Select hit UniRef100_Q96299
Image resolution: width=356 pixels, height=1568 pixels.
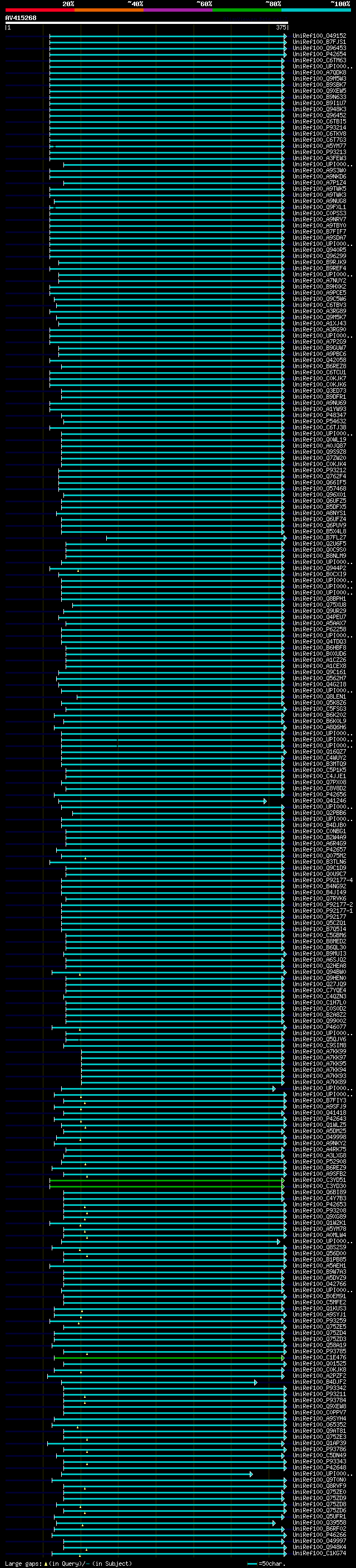(x=319, y=256)
